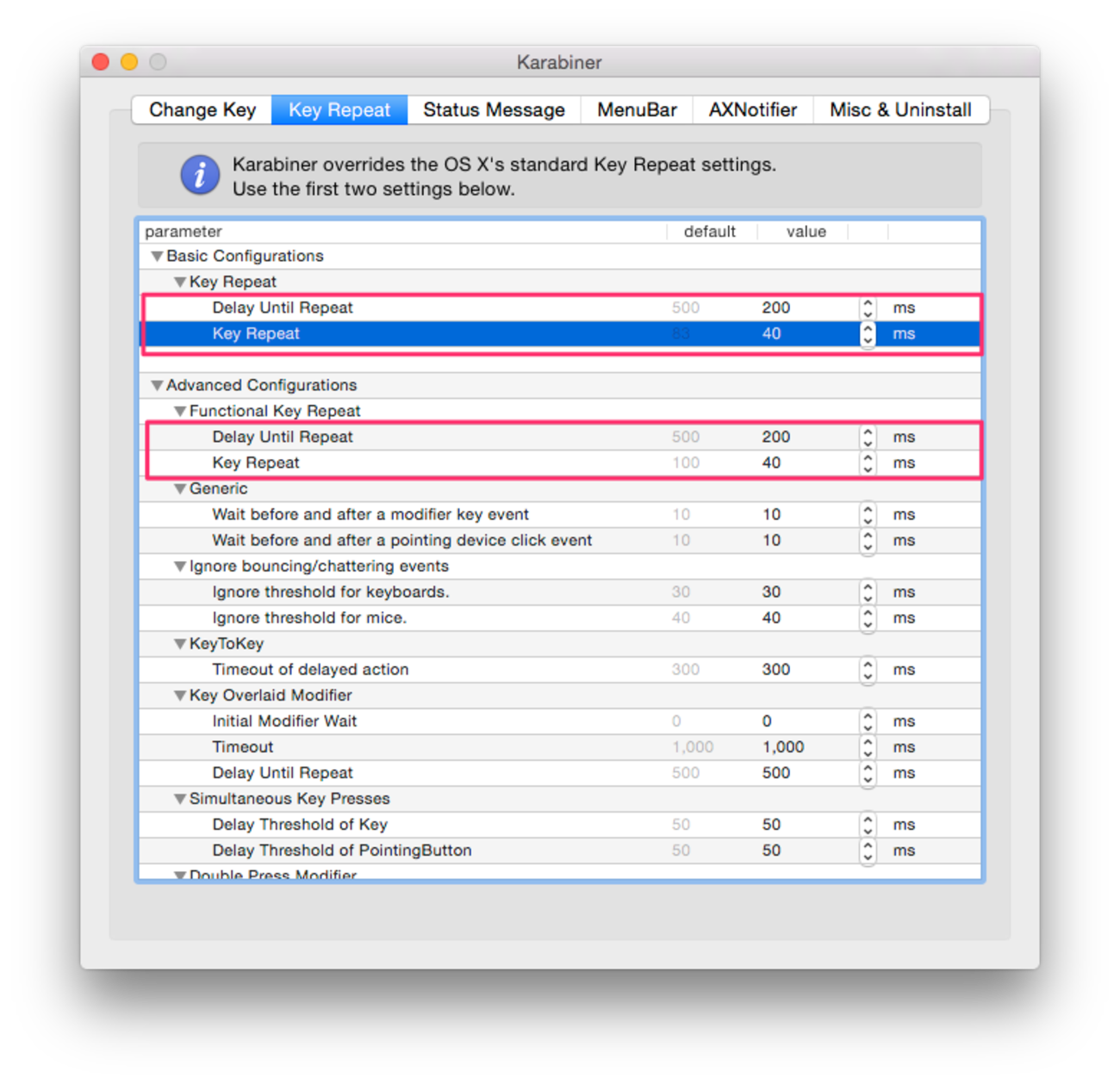Select 'Delay Threshold of PointingButton' row label
Viewport: 1120px width, 1084px height.
point(342,850)
